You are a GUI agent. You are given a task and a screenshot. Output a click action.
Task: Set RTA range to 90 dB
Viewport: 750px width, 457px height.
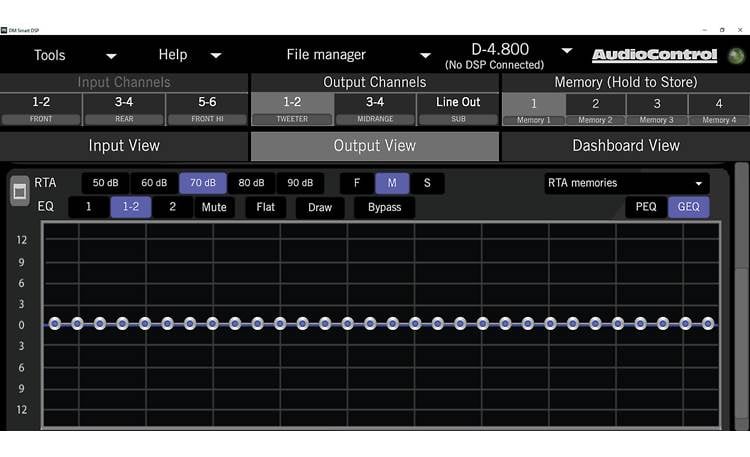point(300,183)
